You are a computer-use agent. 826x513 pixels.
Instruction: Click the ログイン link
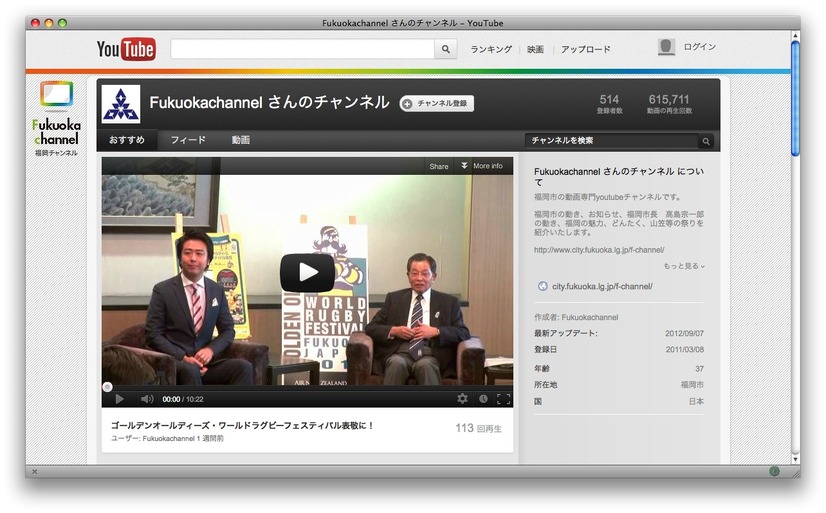click(700, 47)
